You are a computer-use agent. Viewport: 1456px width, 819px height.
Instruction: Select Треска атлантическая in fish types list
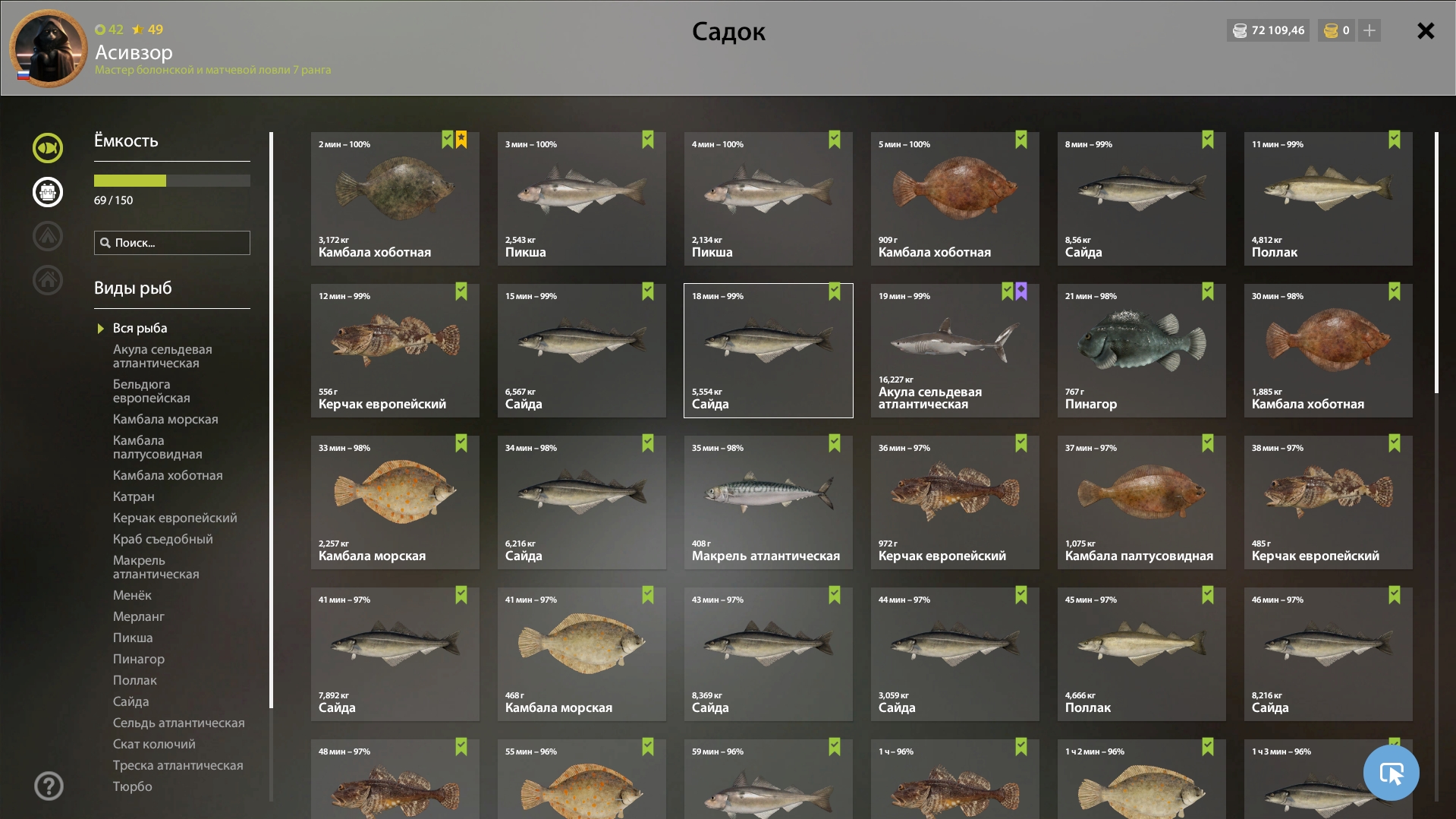pyautogui.click(x=178, y=765)
